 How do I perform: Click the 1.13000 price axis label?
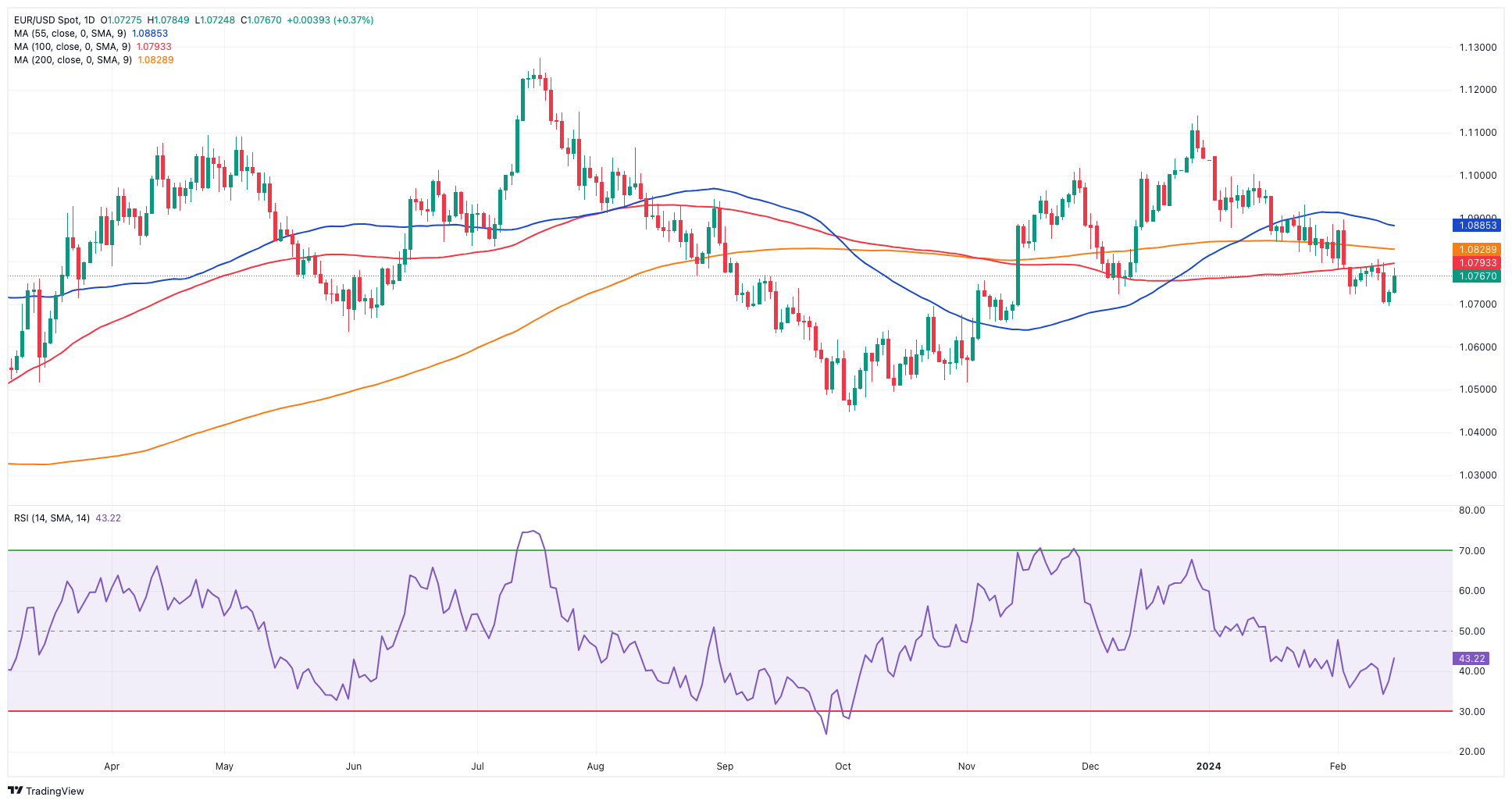[x=1478, y=48]
